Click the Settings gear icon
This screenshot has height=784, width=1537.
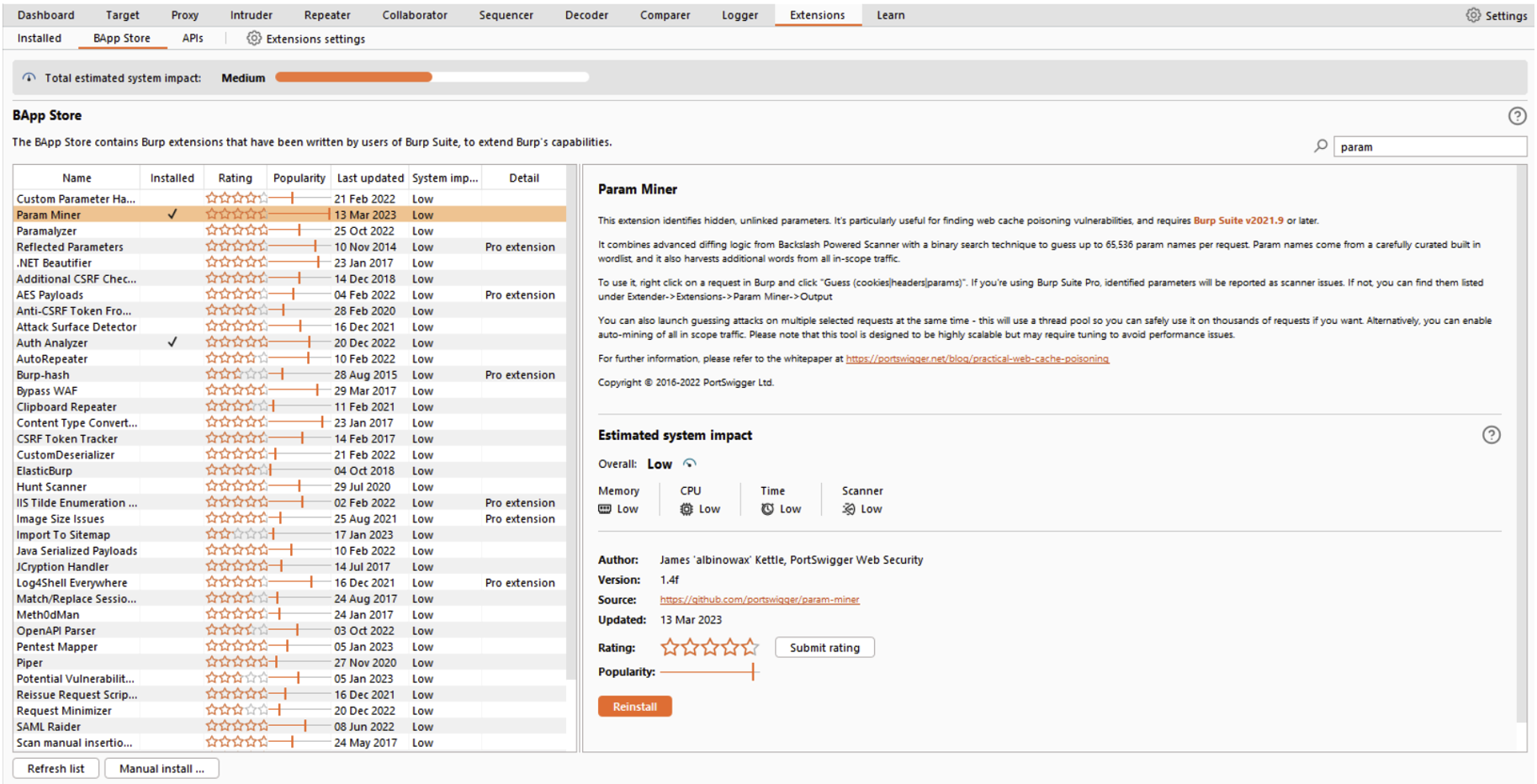(x=1473, y=15)
